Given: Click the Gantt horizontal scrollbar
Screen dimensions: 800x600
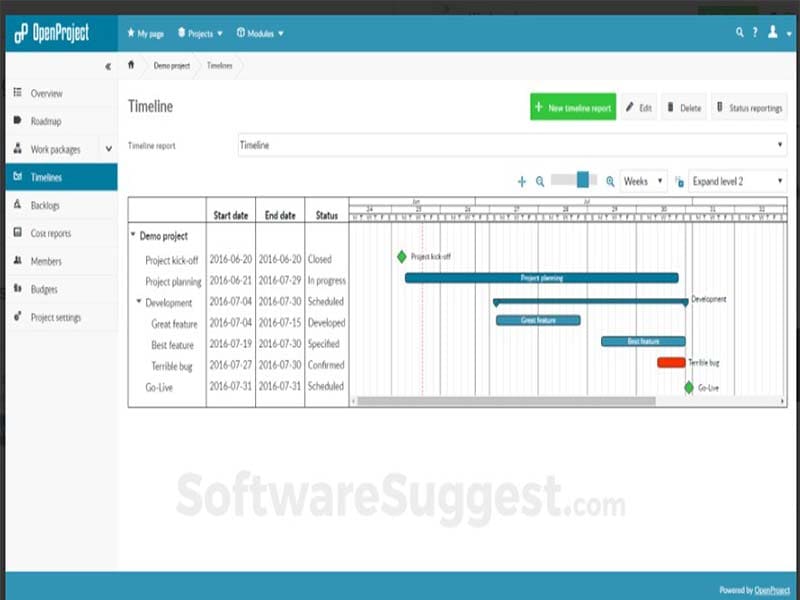Looking at the screenshot, I should pyautogui.click(x=506, y=401).
